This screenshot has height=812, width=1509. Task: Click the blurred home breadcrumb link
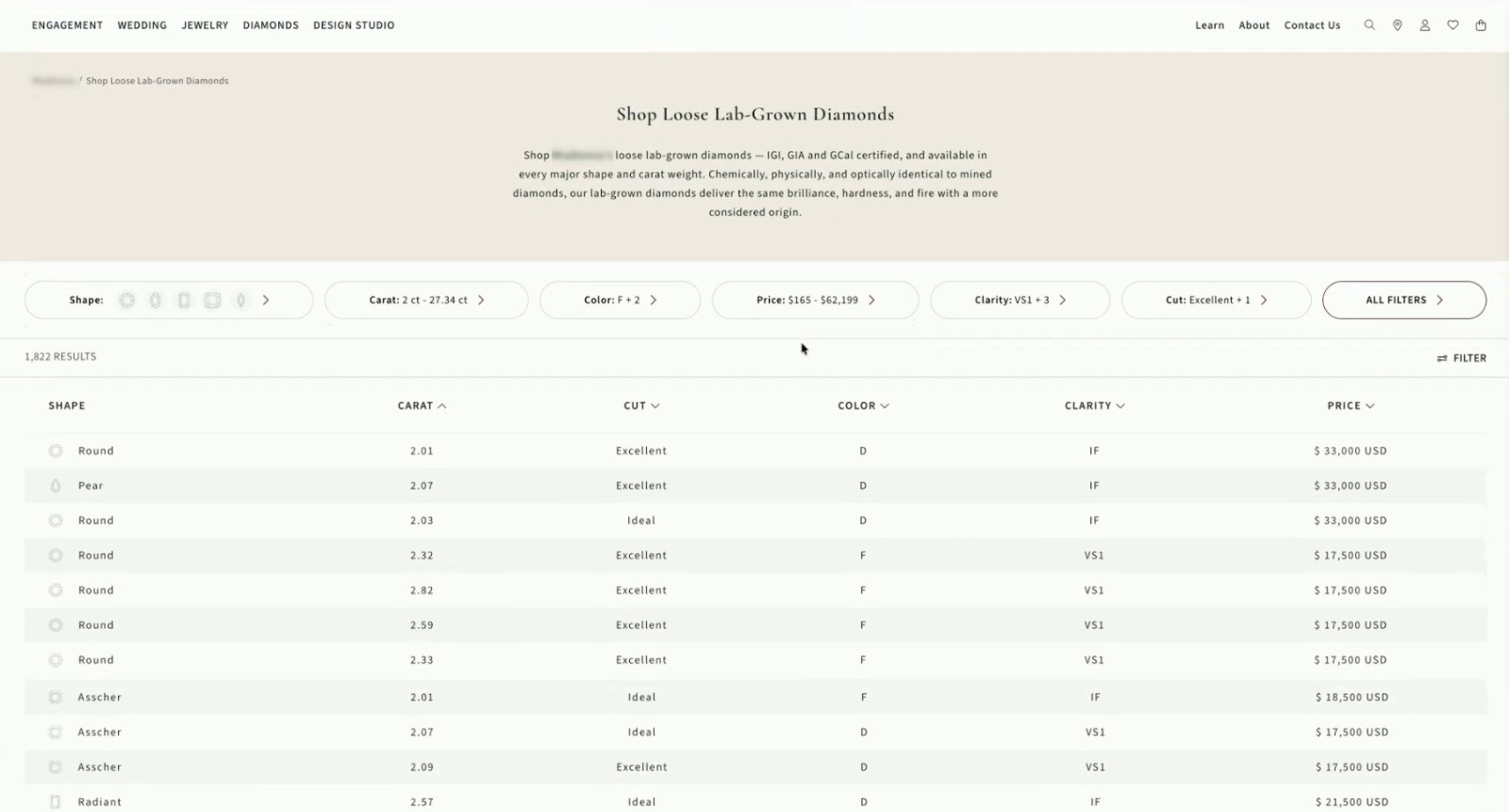tap(54, 81)
